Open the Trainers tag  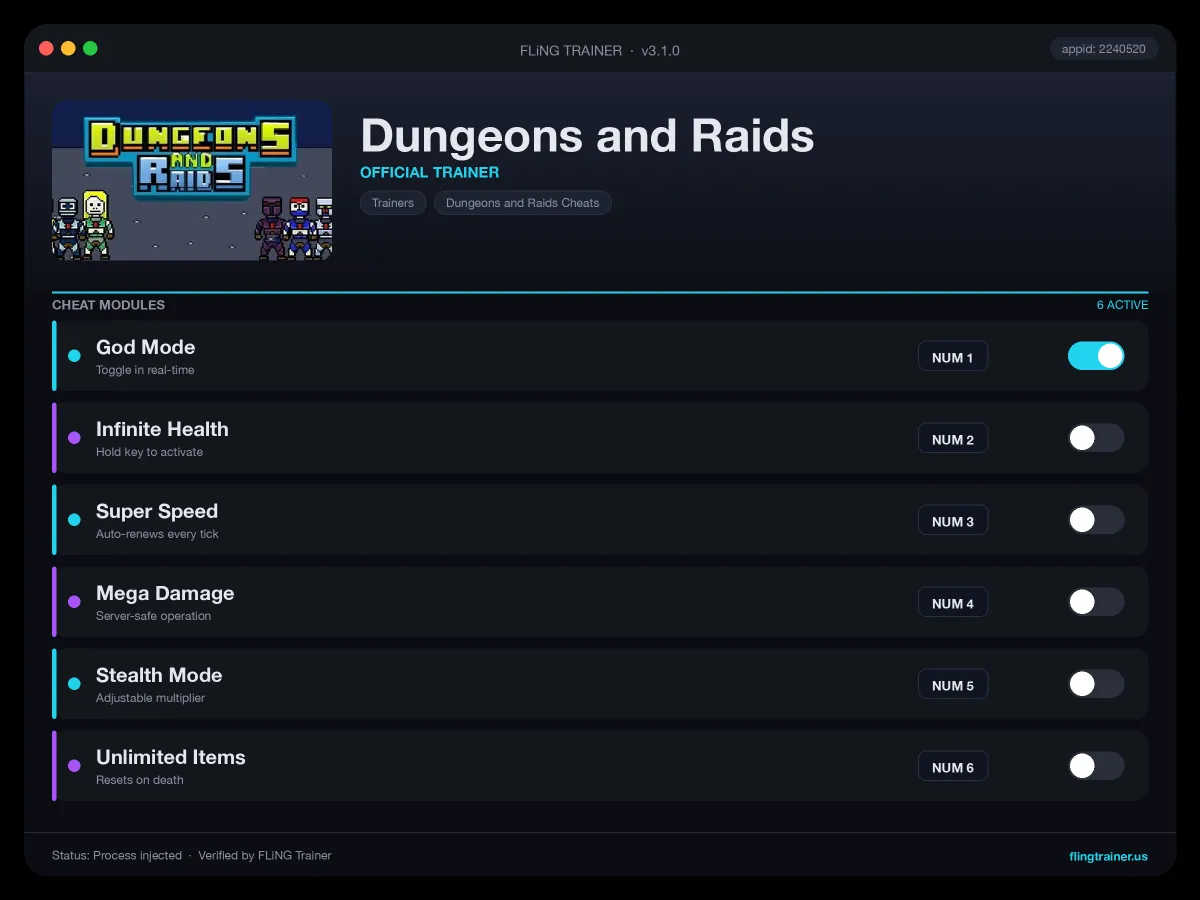(x=393, y=203)
